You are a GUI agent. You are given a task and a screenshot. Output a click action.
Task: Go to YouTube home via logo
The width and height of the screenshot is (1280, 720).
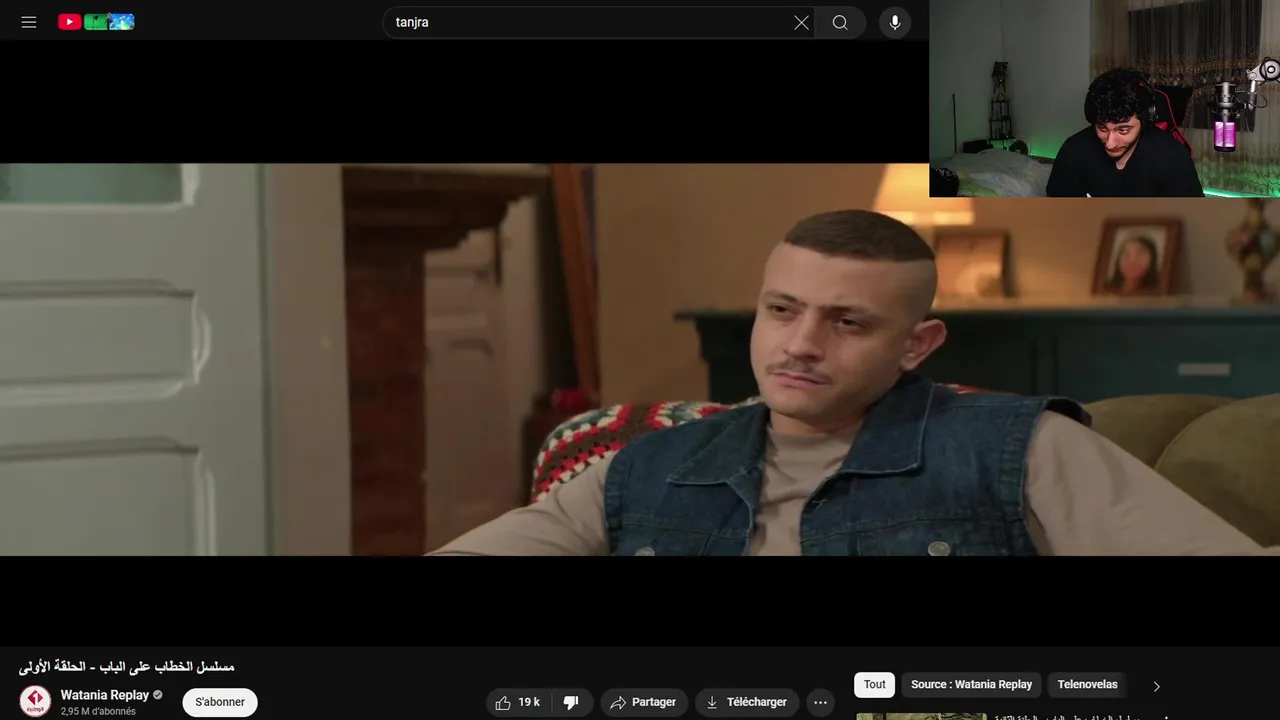tap(96, 22)
